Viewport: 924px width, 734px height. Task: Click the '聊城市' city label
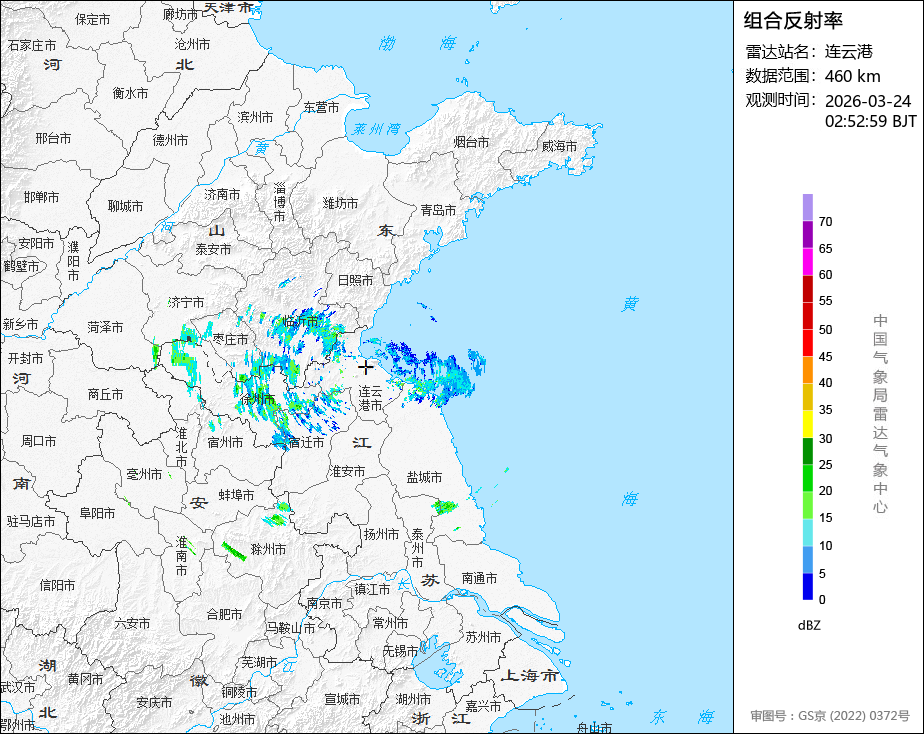[125, 206]
